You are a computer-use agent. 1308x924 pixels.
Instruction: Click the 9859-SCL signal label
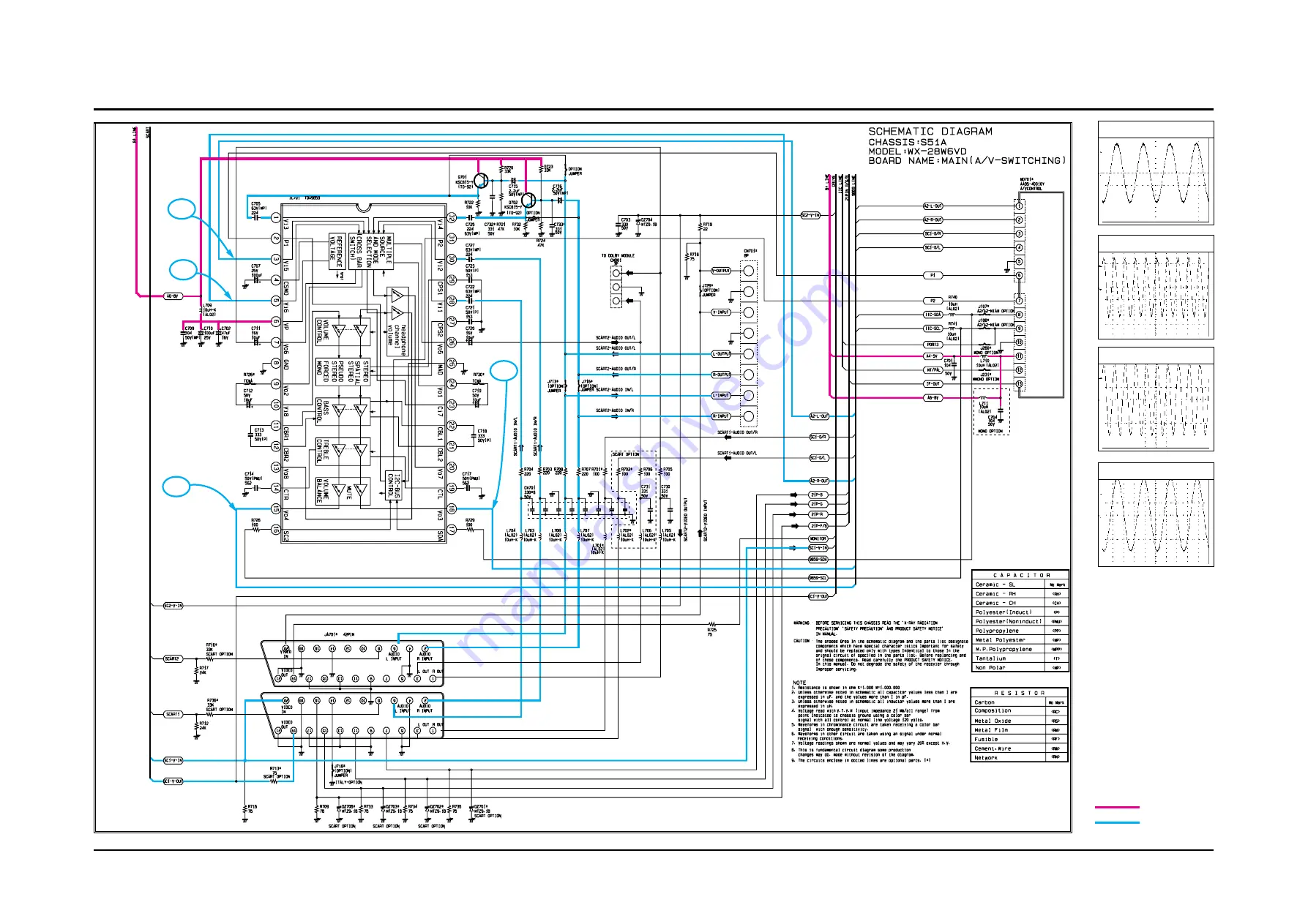coord(818,578)
